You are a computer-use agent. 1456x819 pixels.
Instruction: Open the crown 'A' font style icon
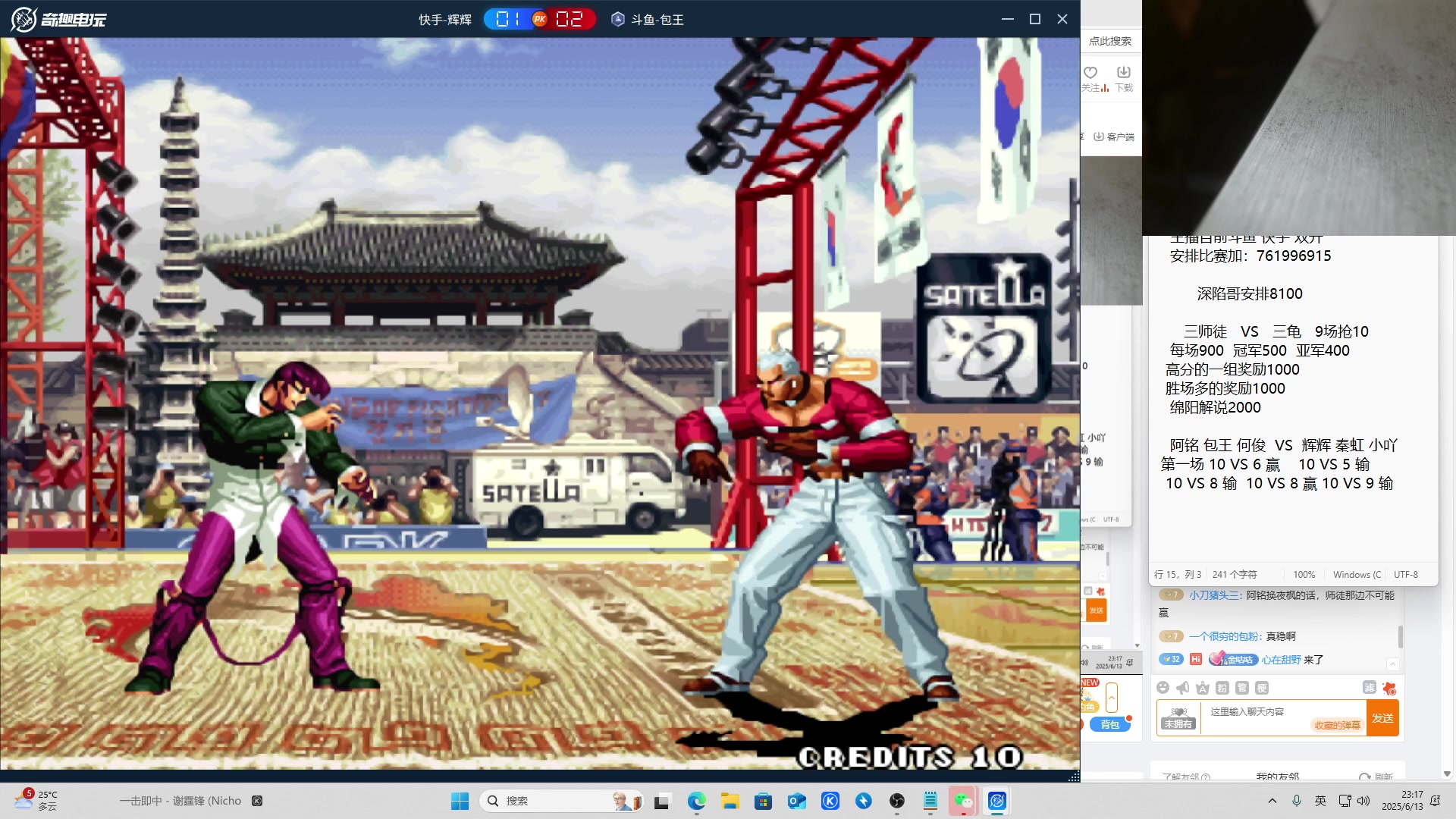click(1202, 688)
